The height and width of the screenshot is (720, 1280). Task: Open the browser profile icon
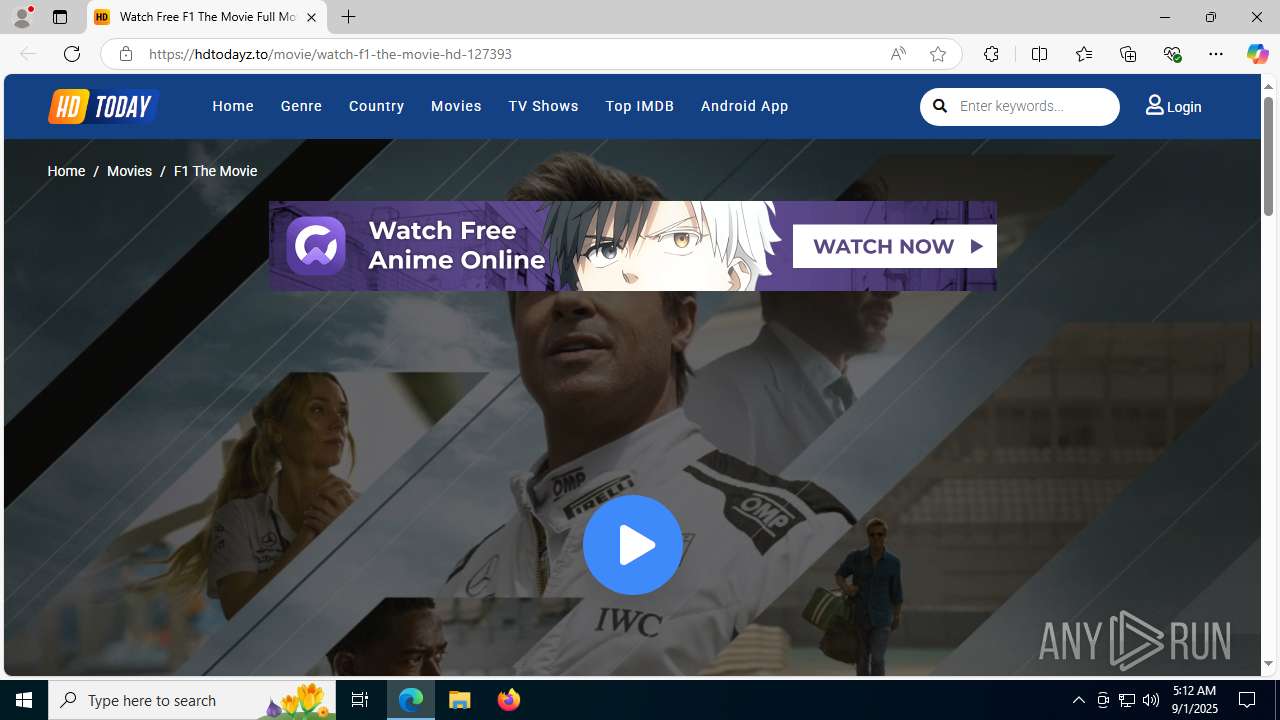pyautogui.click(x=22, y=17)
